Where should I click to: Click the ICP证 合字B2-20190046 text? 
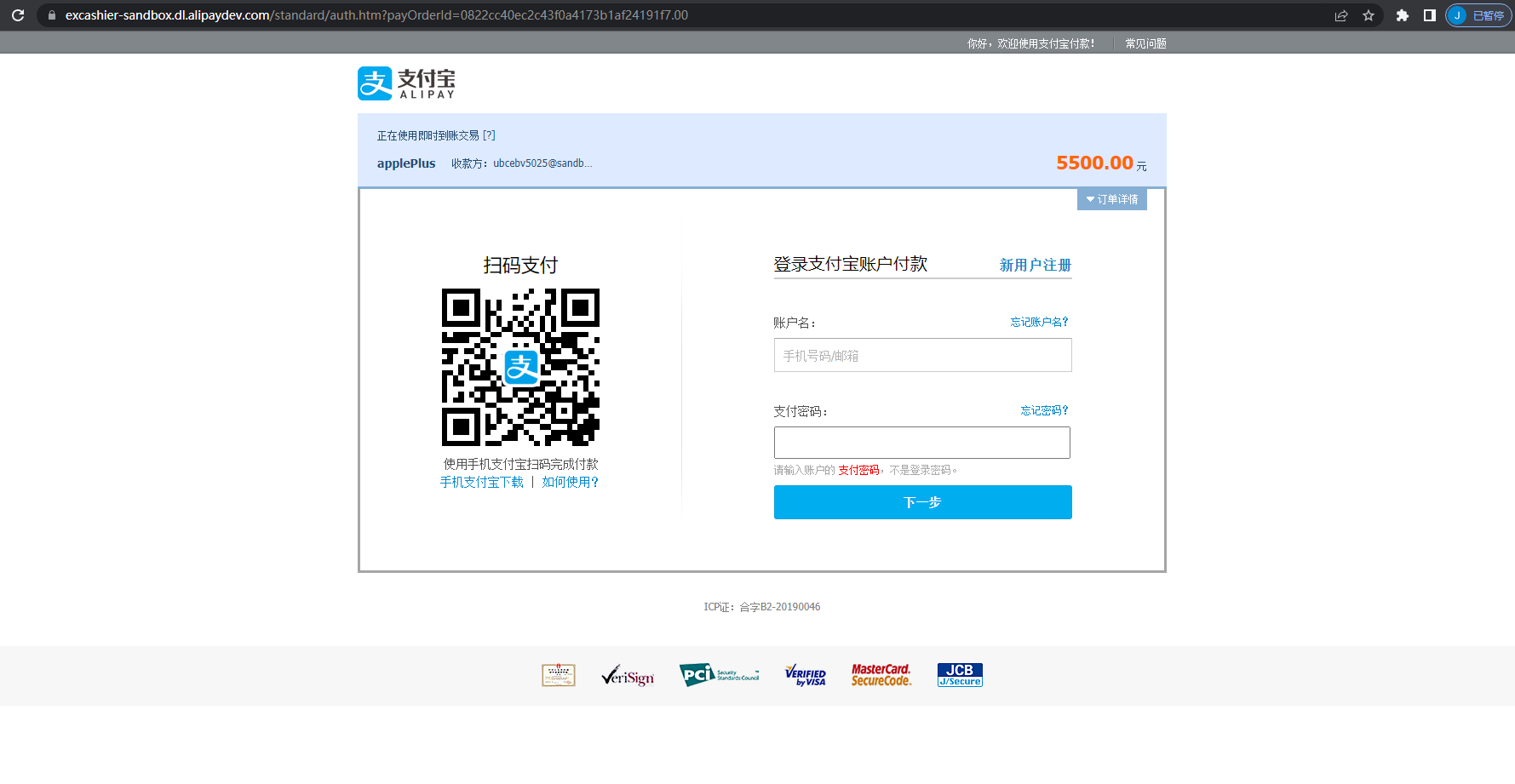pos(762,607)
